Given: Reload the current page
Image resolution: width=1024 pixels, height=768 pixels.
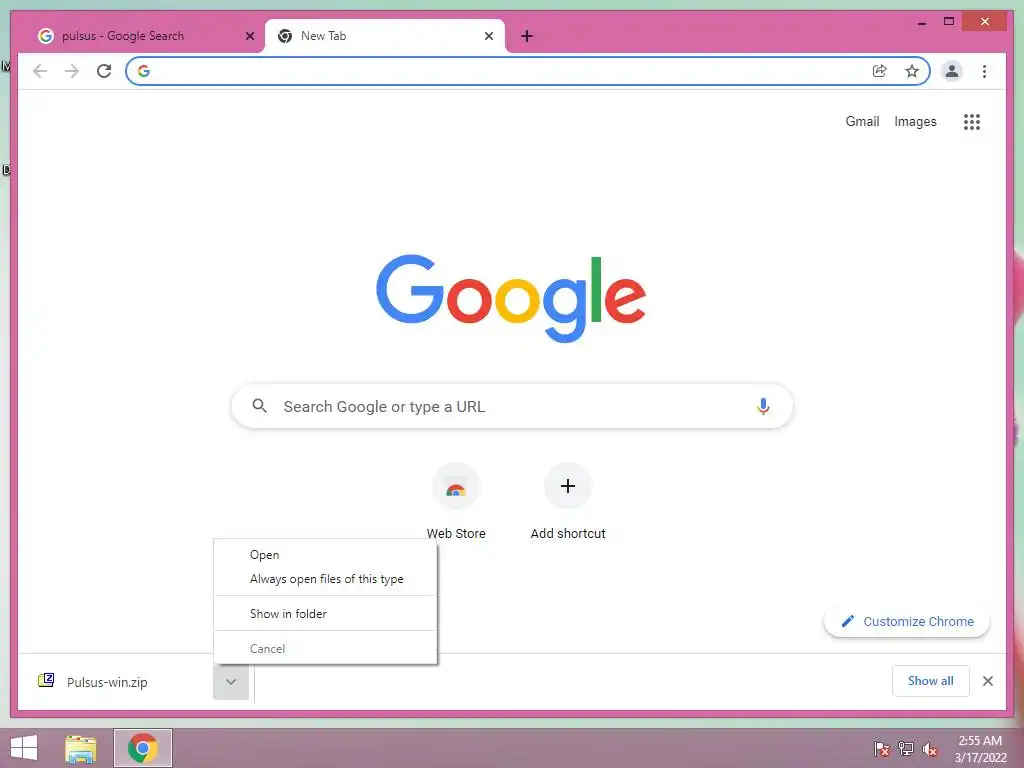Looking at the screenshot, I should click(104, 71).
